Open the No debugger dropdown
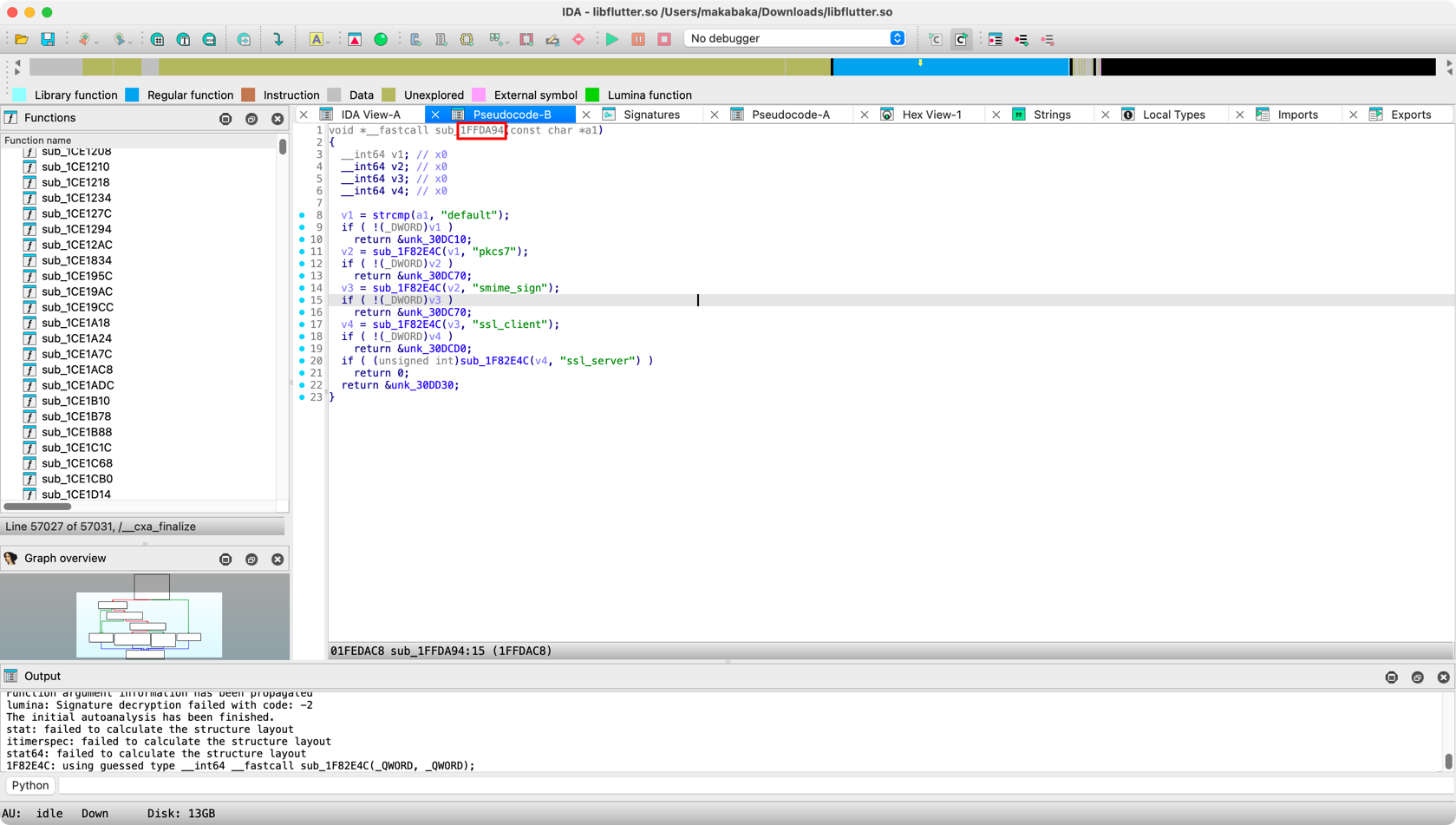Viewport: 1456px width, 825px height. [x=795, y=38]
